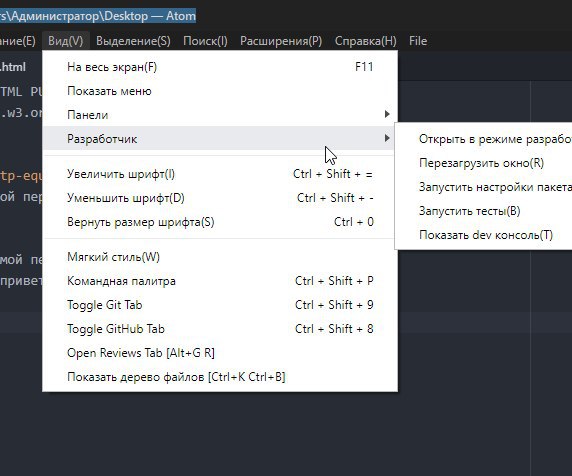
Task: Choose На весь экран(F) entry
Action: coord(220,67)
